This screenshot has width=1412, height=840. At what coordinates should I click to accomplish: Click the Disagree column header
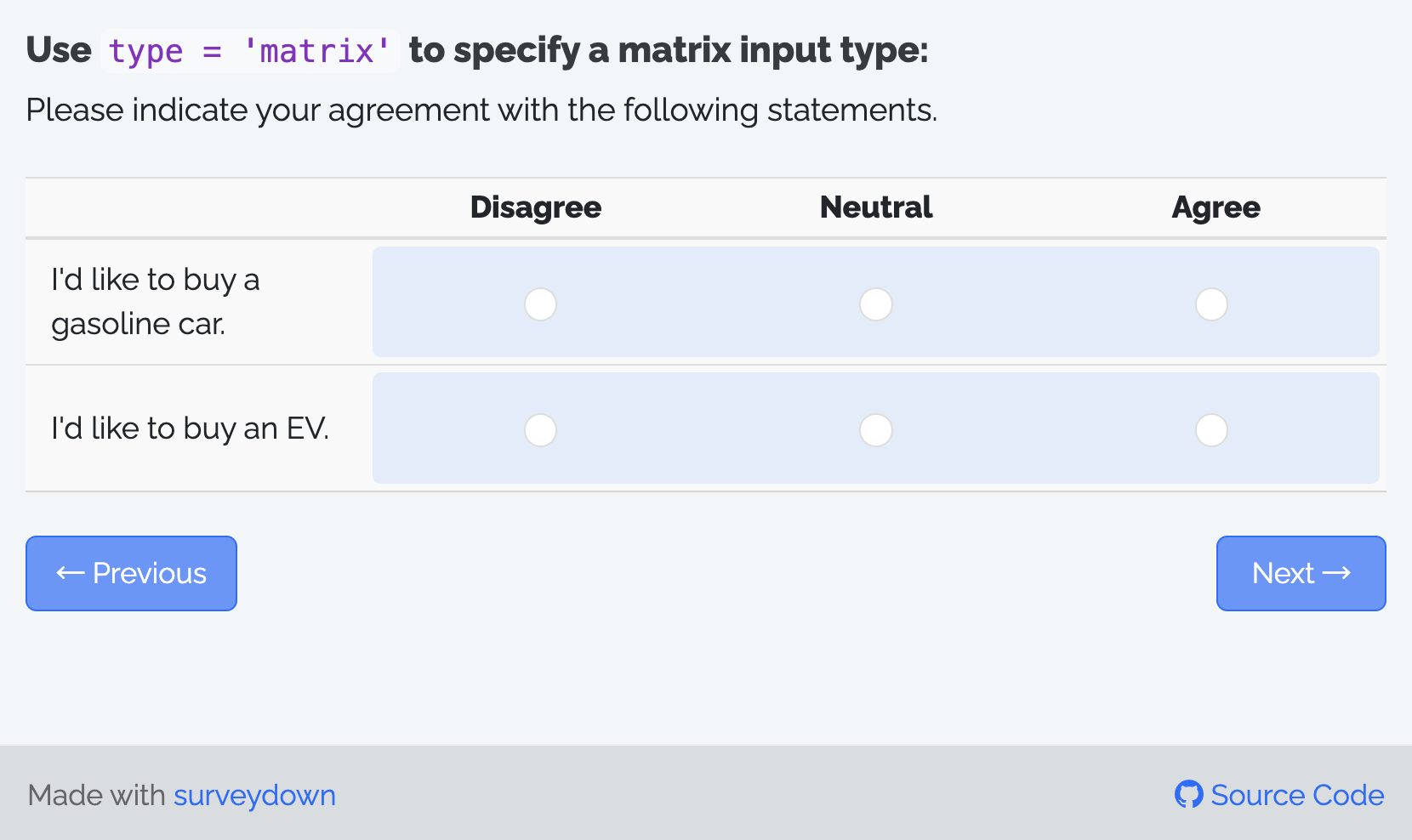(x=535, y=207)
